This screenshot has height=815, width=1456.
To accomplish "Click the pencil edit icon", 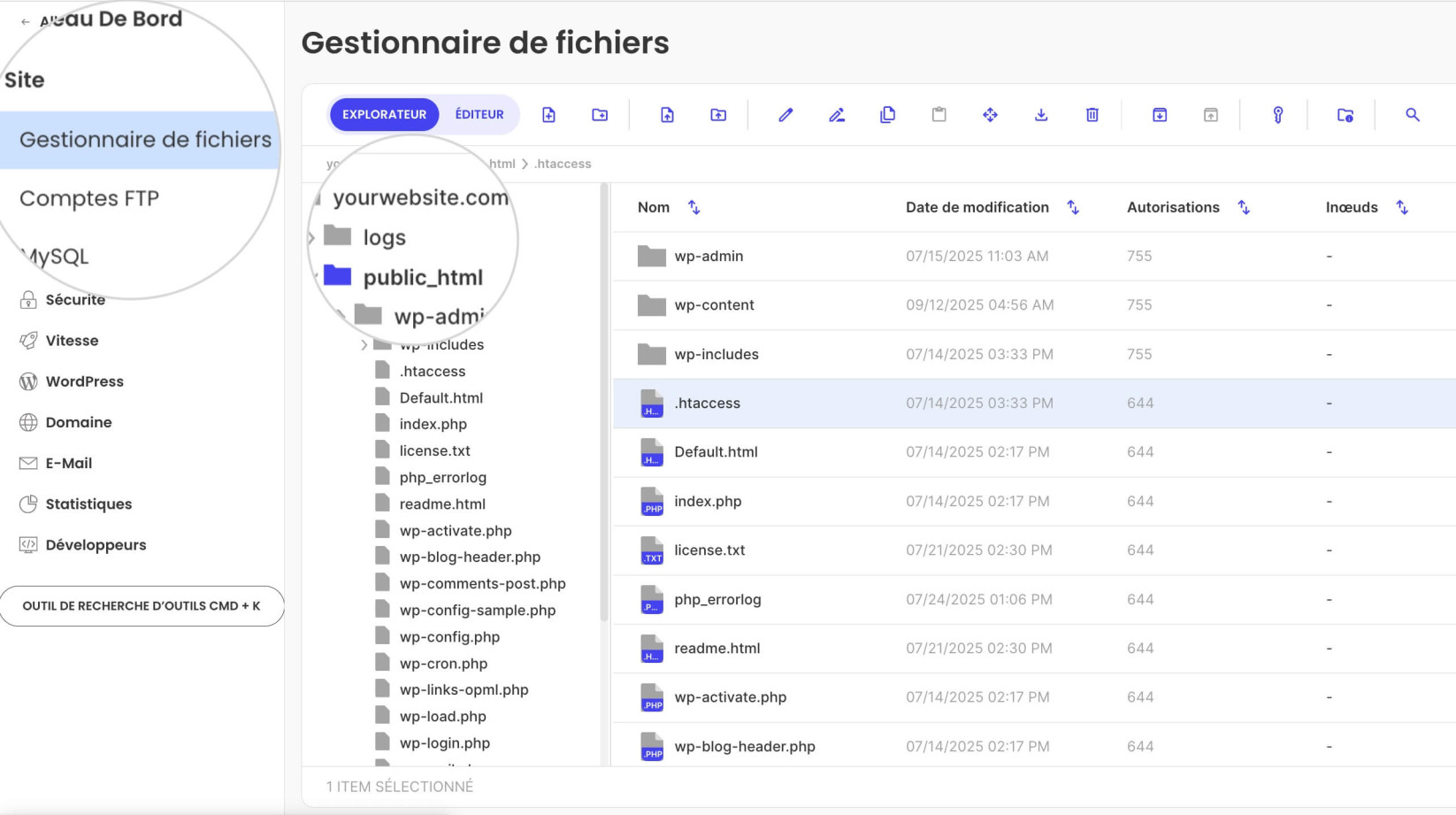I will pos(785,115).
